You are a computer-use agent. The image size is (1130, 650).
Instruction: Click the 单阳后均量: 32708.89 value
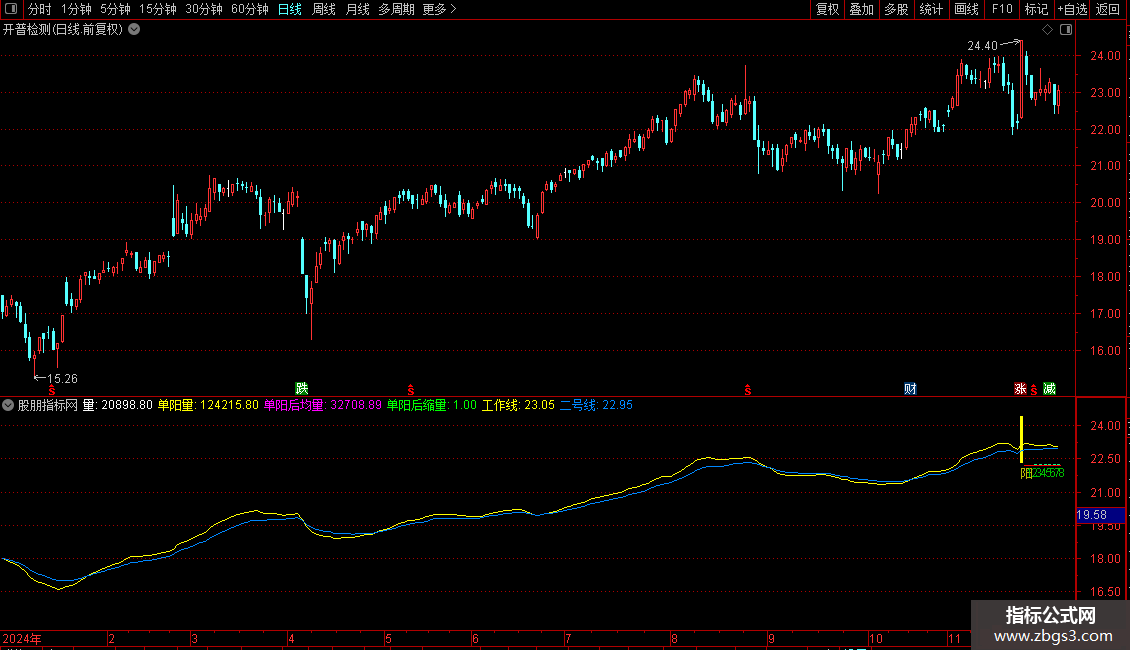tap(323, 405)
